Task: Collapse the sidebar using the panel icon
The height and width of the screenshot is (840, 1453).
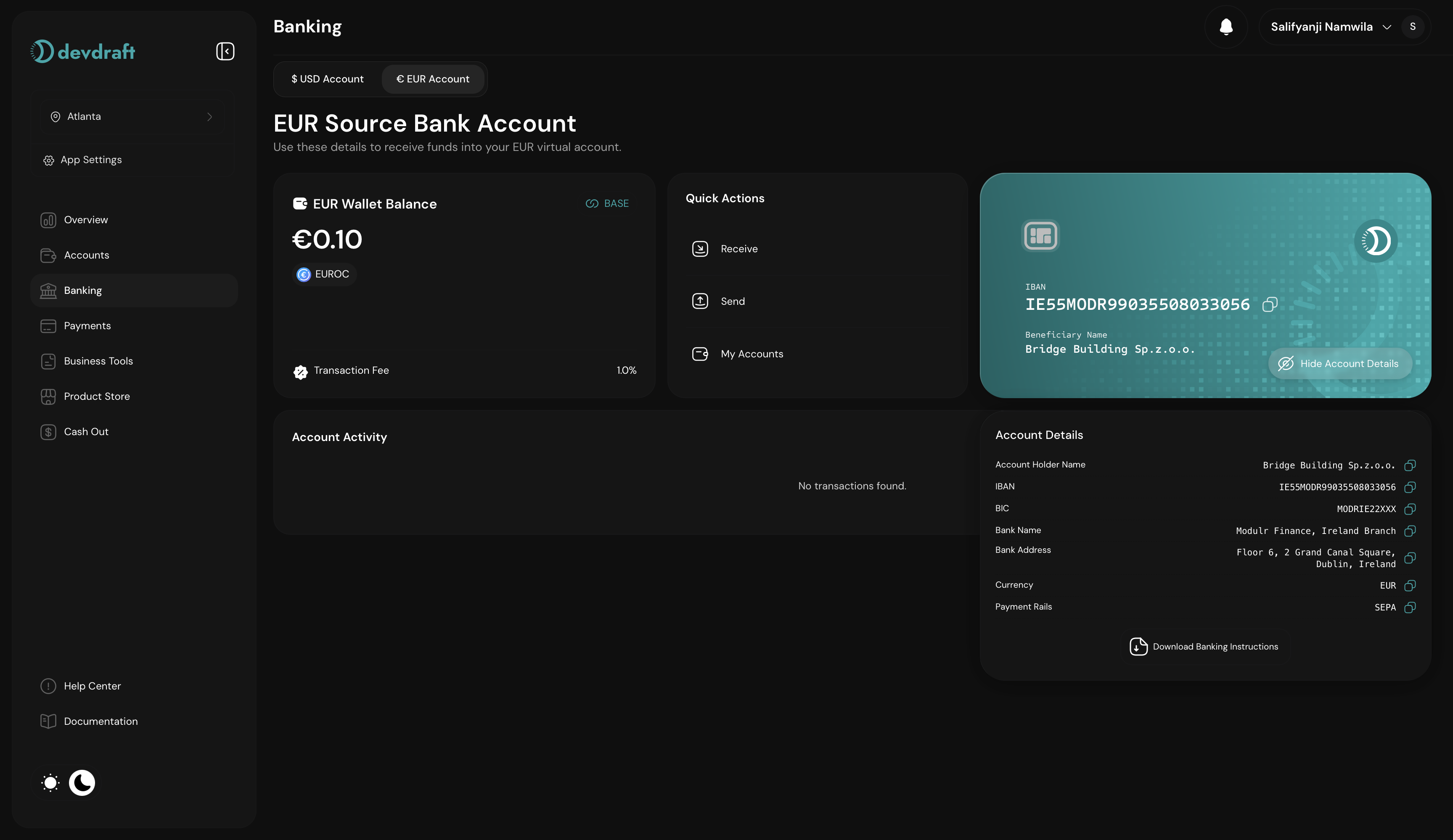Action: pos(225,51)
